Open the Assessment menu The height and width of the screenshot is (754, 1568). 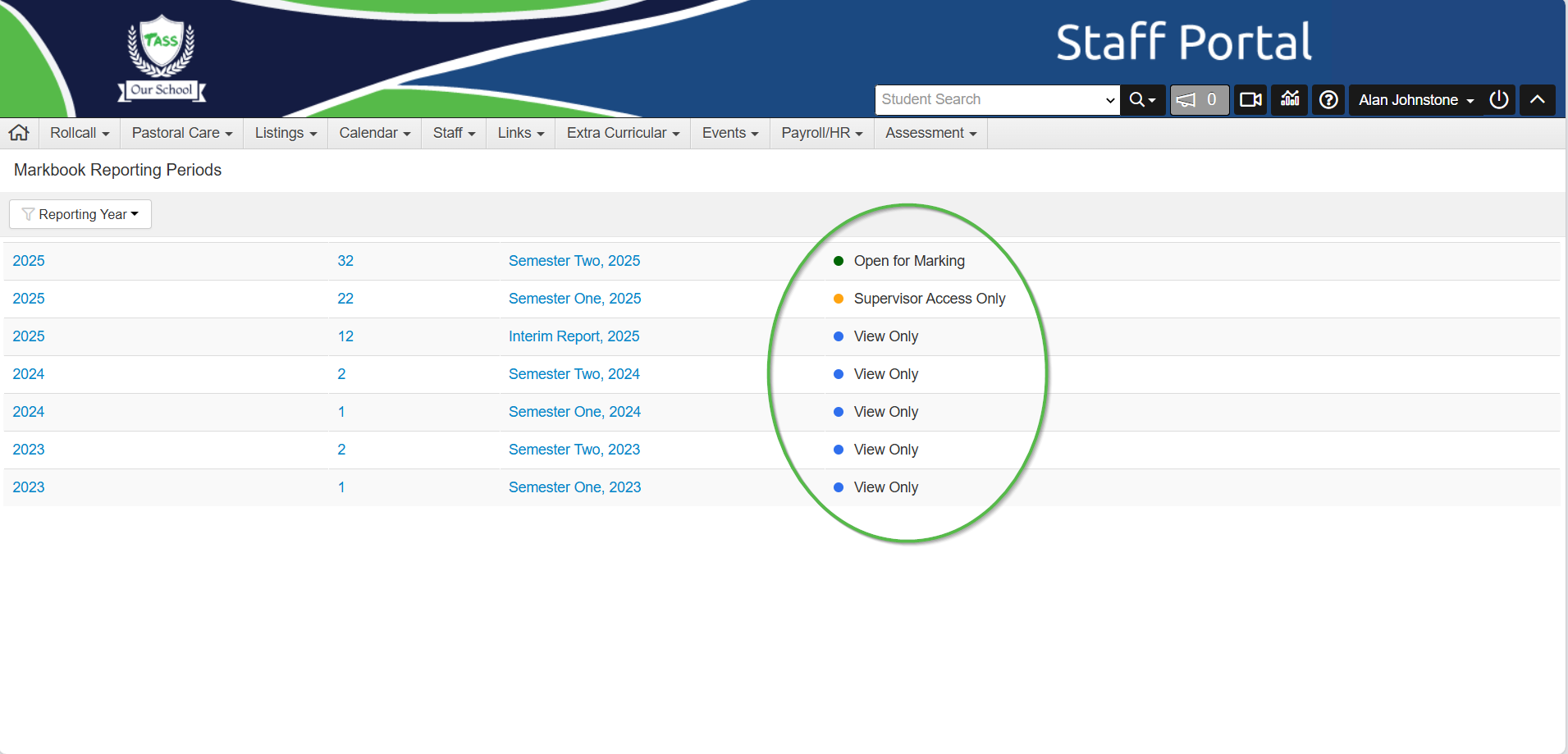(x=930, y=133)
